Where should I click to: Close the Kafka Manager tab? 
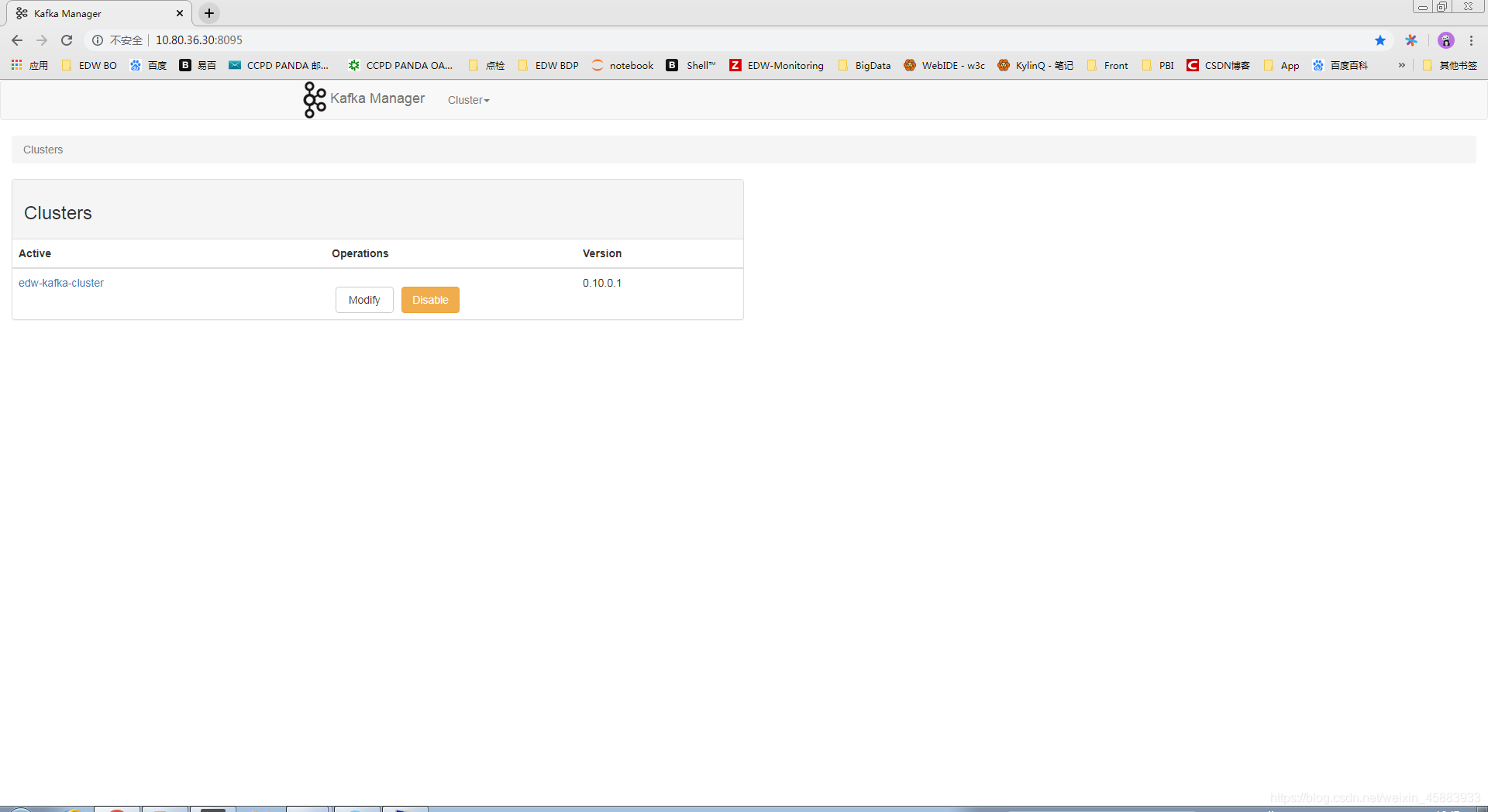tap(180, 13)
